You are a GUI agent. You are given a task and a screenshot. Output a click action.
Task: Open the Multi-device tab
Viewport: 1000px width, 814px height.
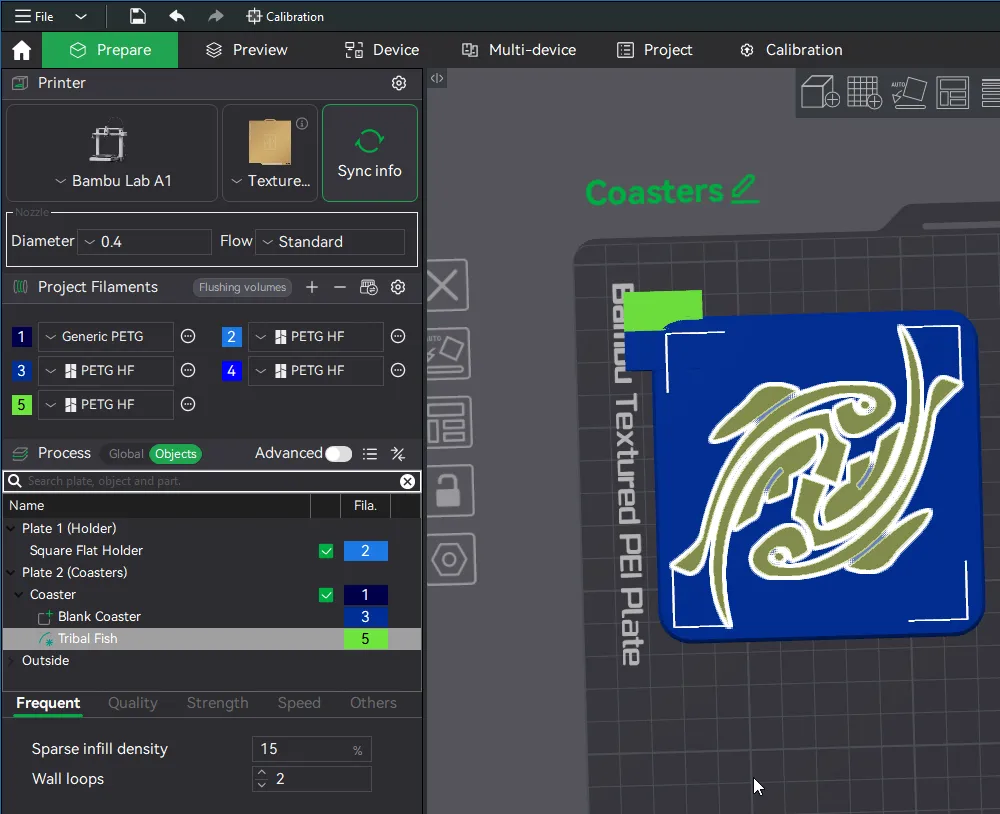click(x=519, y=50)
